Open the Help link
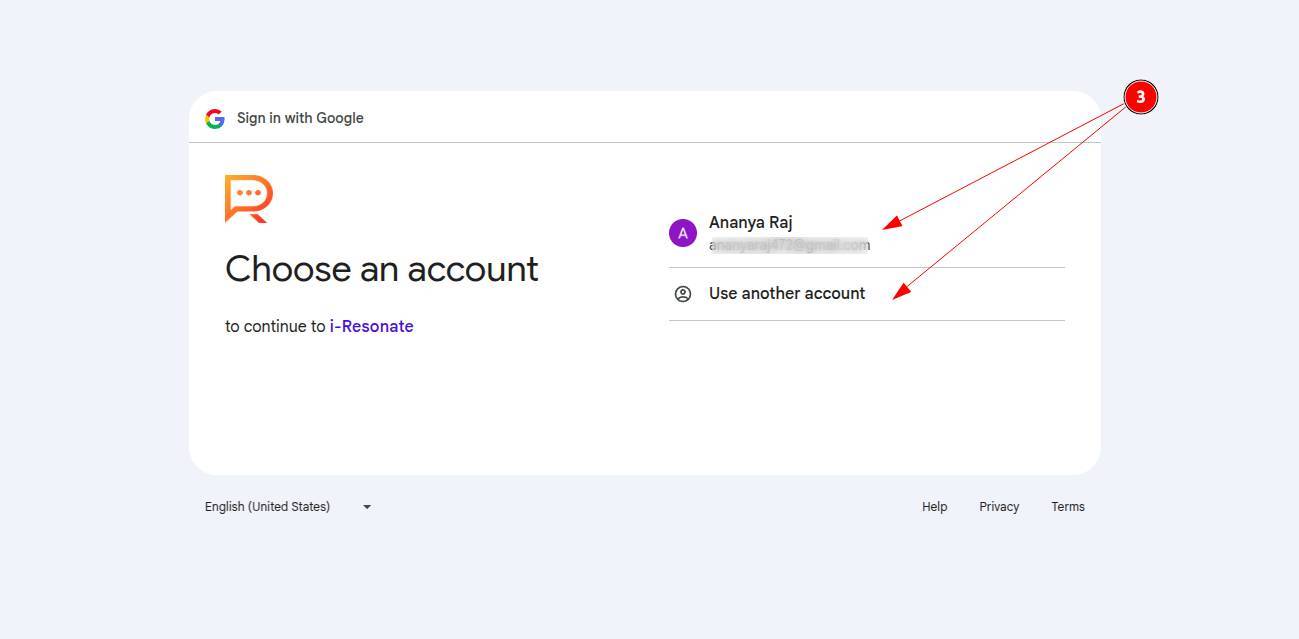1299x639 pixels. (934, 507)
